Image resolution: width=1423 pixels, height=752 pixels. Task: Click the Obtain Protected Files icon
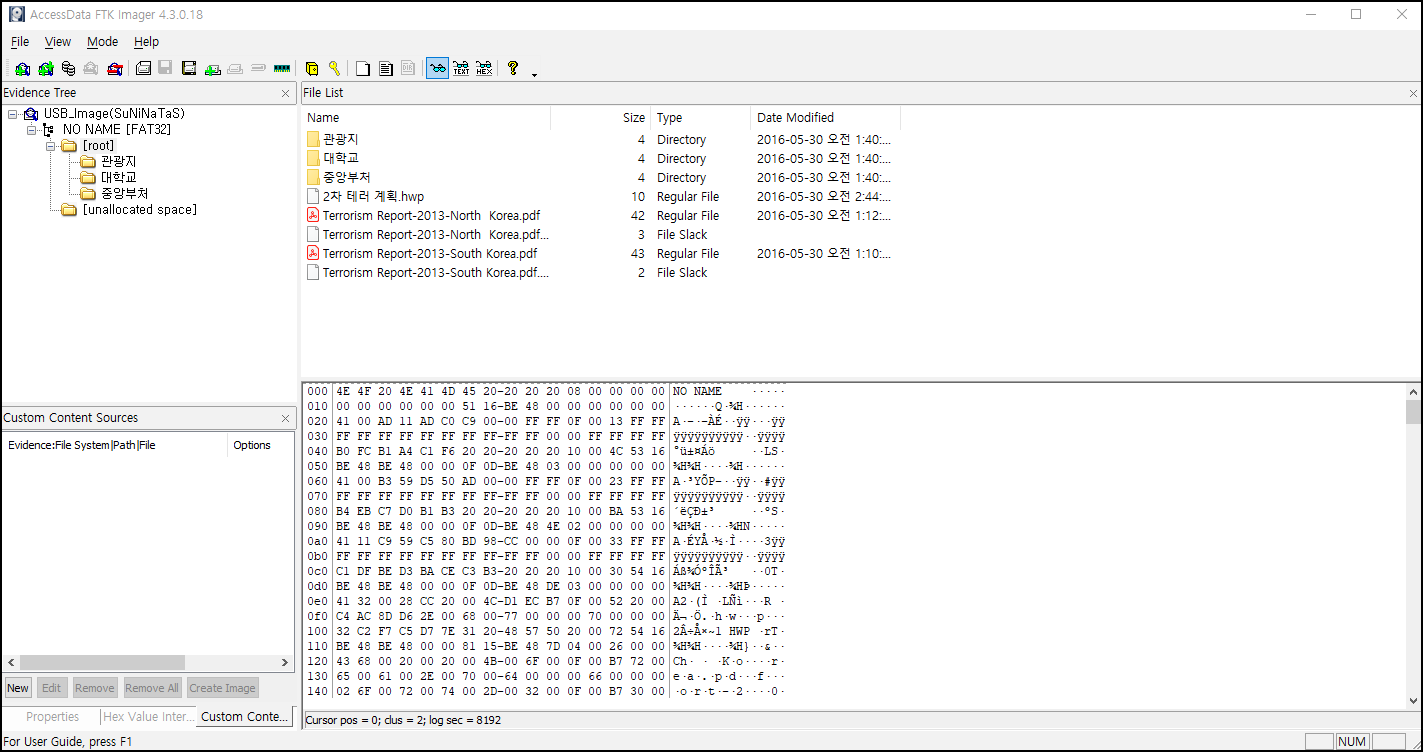(312, 69)
